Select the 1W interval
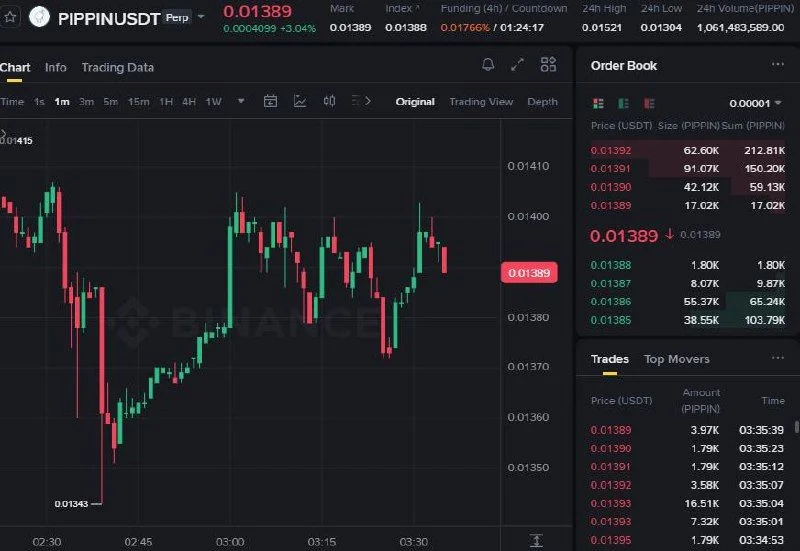 pyautogui.click(x=214, y=102)
